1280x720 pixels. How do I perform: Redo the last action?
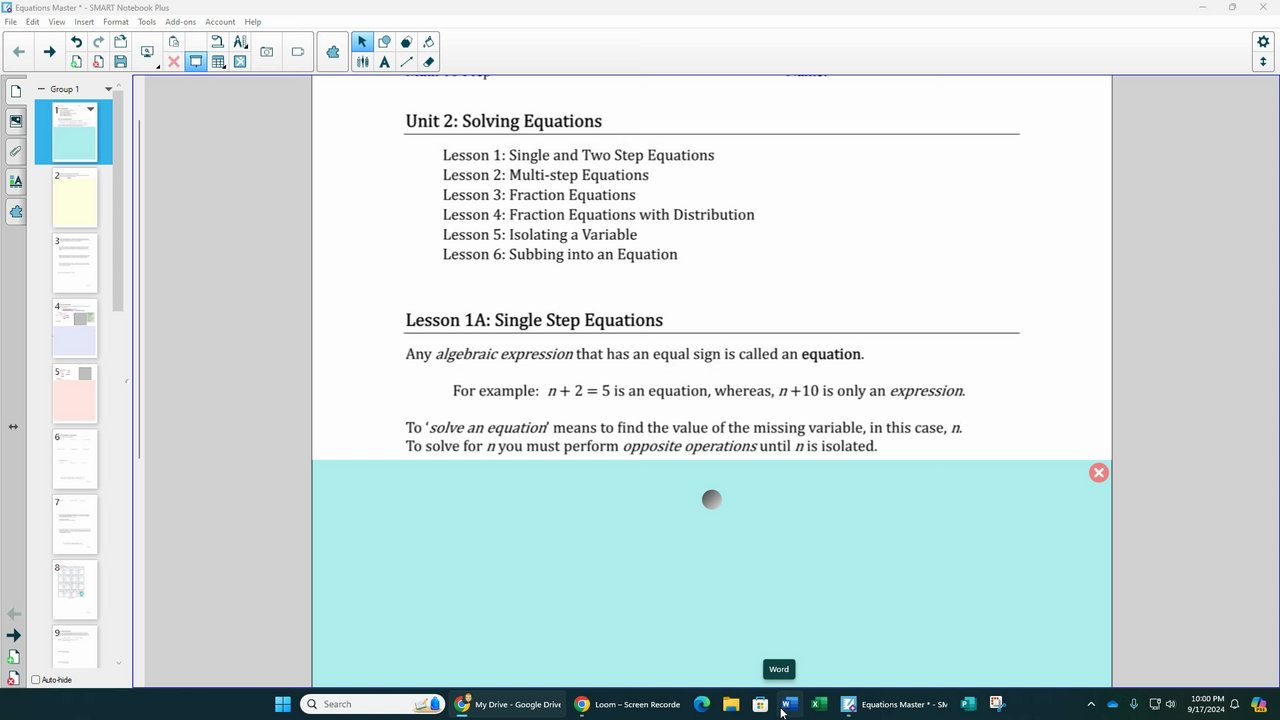point(98,42)
